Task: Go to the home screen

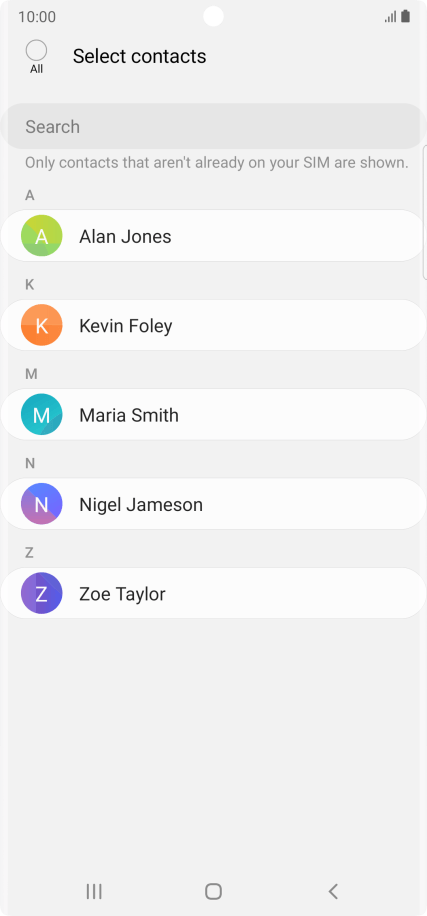Action: click(x=213, y=891)
